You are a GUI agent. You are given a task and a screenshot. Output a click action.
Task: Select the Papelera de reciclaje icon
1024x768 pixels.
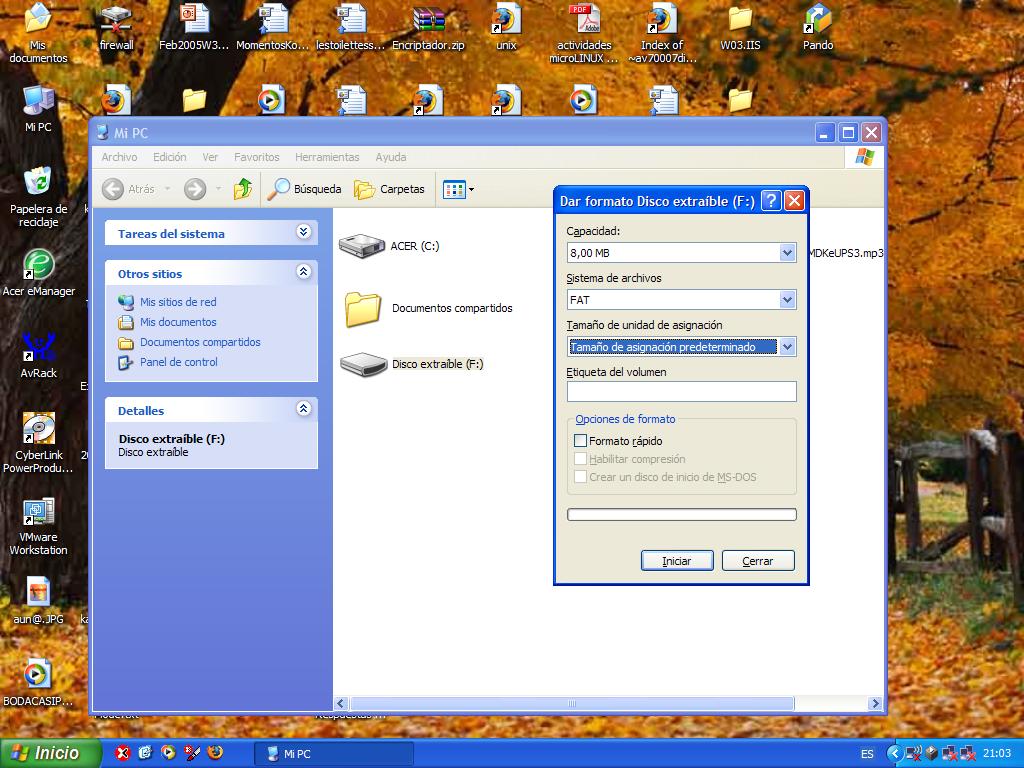tap(38, 197)
